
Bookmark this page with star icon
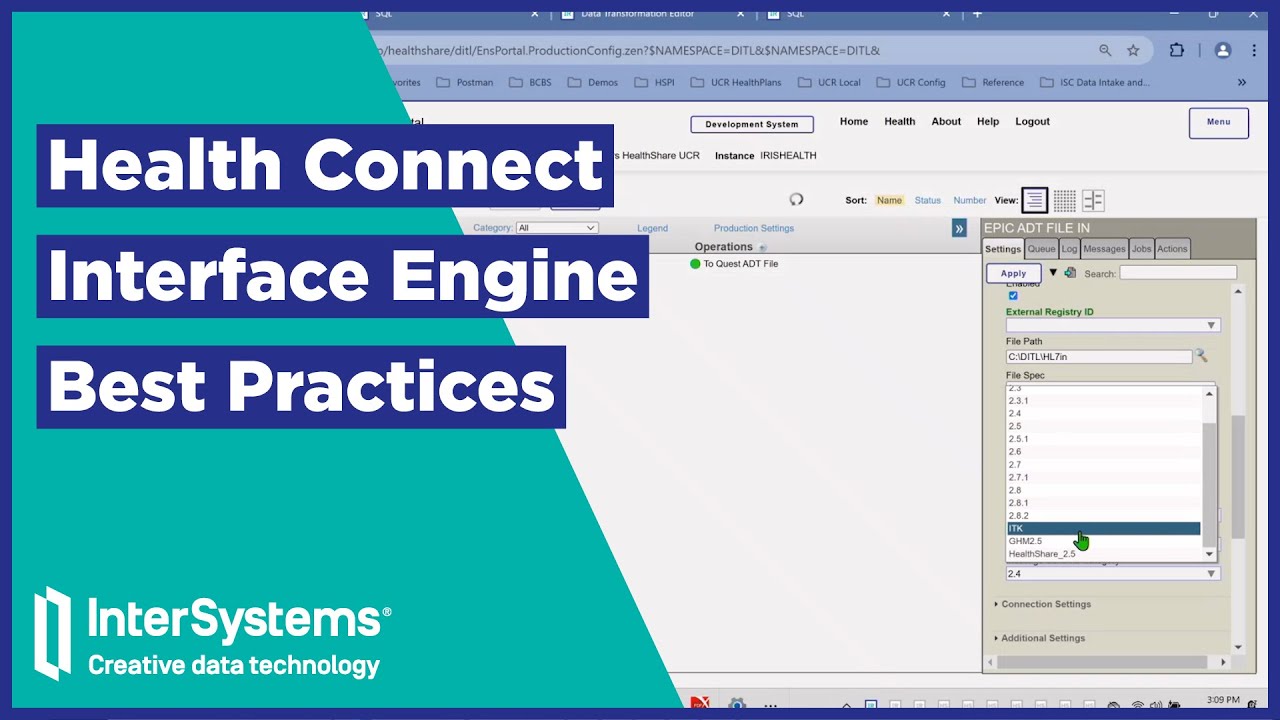[x=1133, y=50]
